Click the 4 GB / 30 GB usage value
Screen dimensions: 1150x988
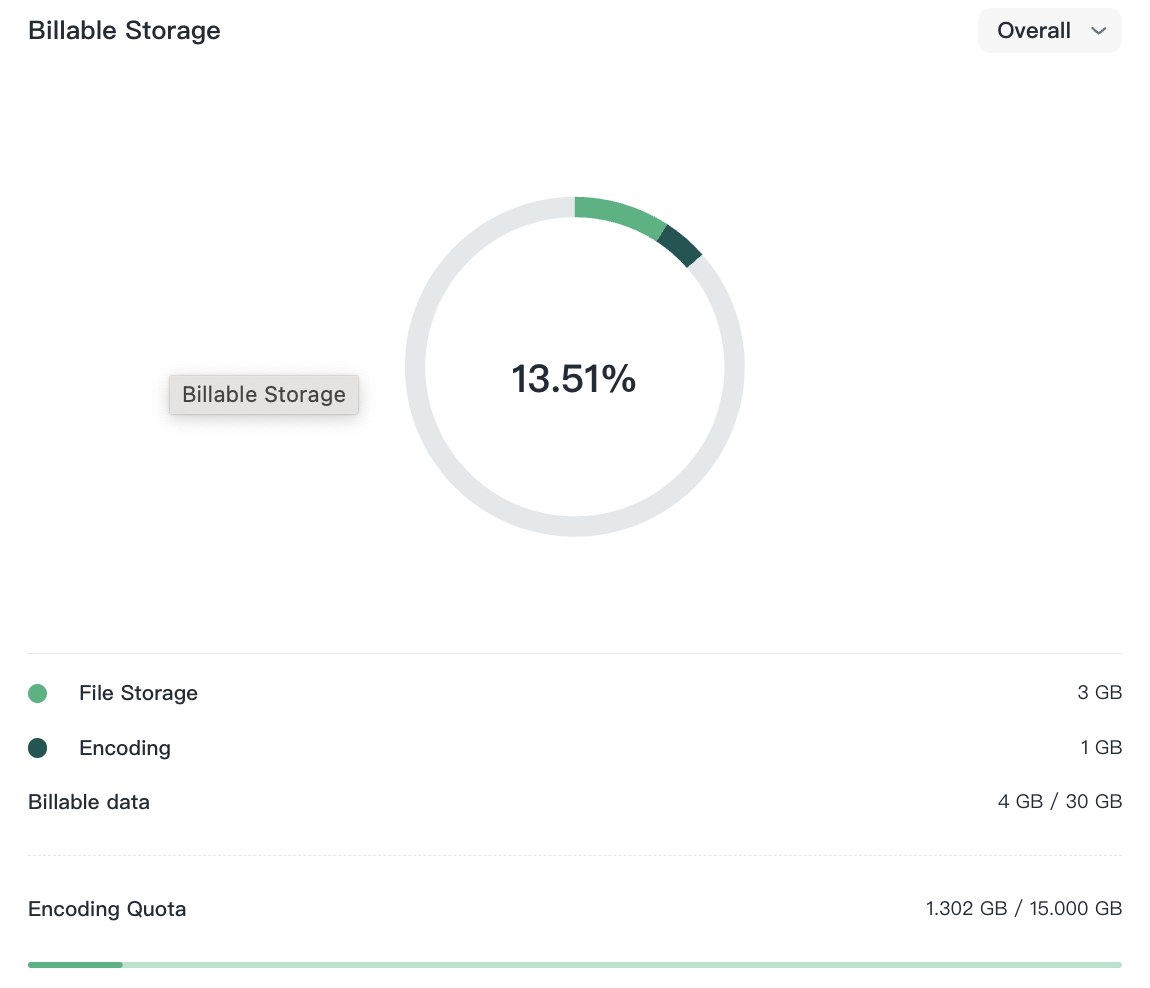pyautogui.click(x=1059, y=802)
